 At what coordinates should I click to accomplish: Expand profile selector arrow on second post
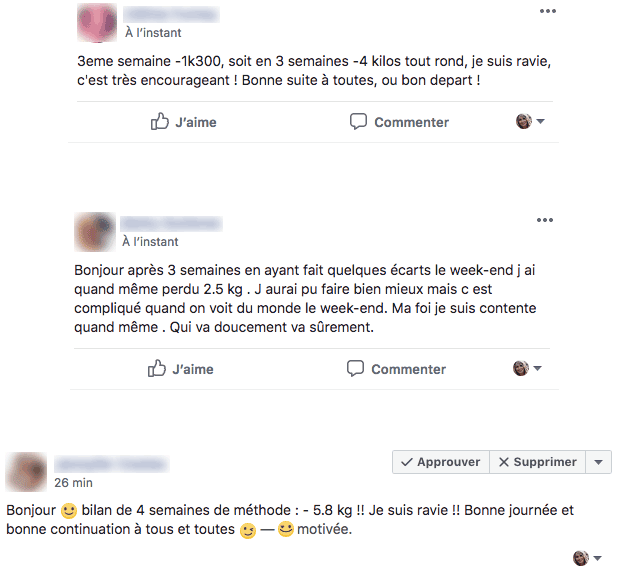(x=538, y=368)
